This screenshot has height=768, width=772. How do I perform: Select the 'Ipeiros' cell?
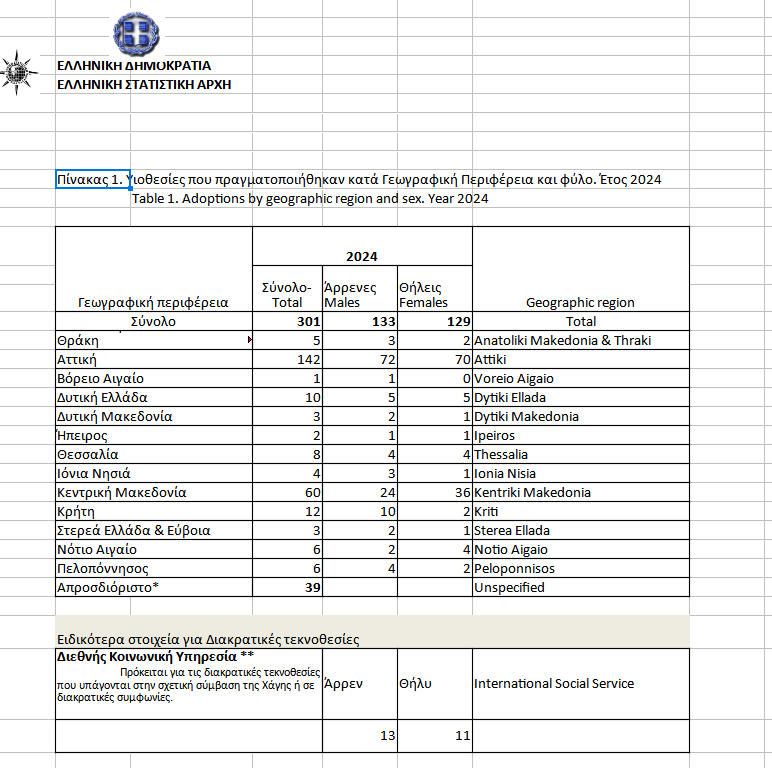(x=580, y=435)
